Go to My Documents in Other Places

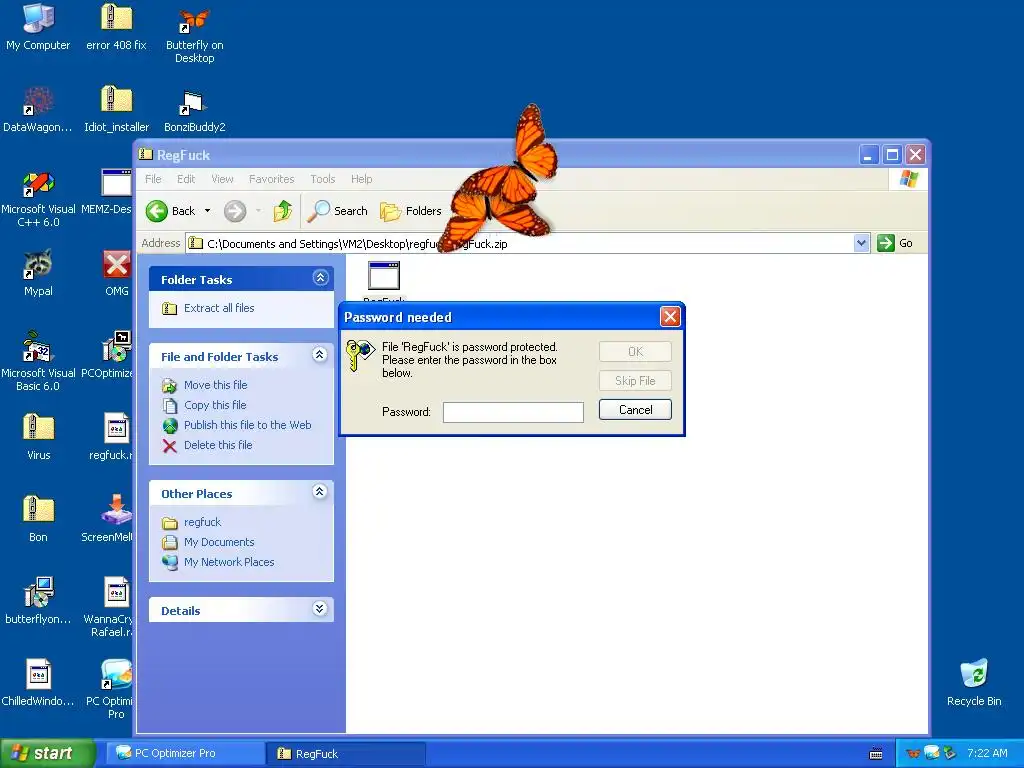click(x=219, y=542)
